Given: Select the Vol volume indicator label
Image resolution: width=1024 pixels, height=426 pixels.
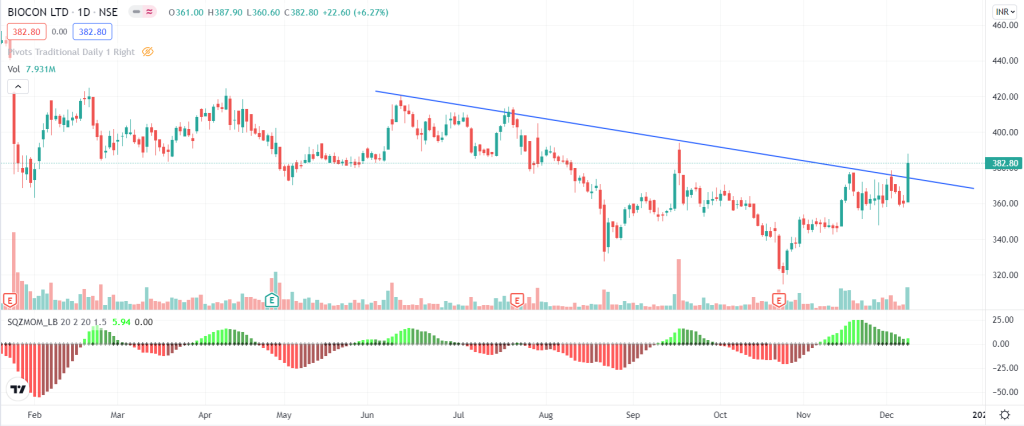Looking at the screenshot, I should [14, 69].
